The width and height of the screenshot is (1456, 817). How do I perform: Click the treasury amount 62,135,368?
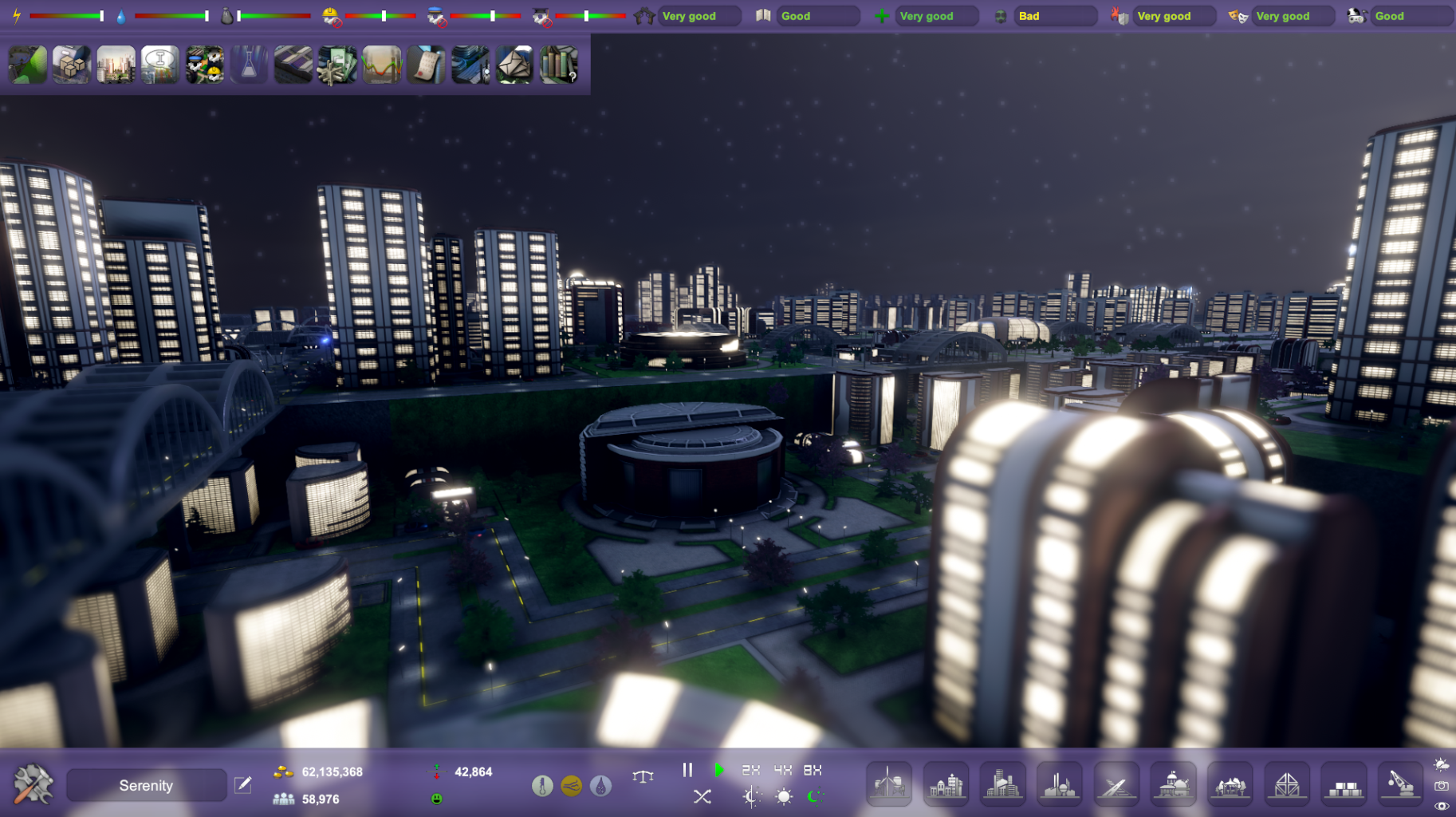[332, 772]
